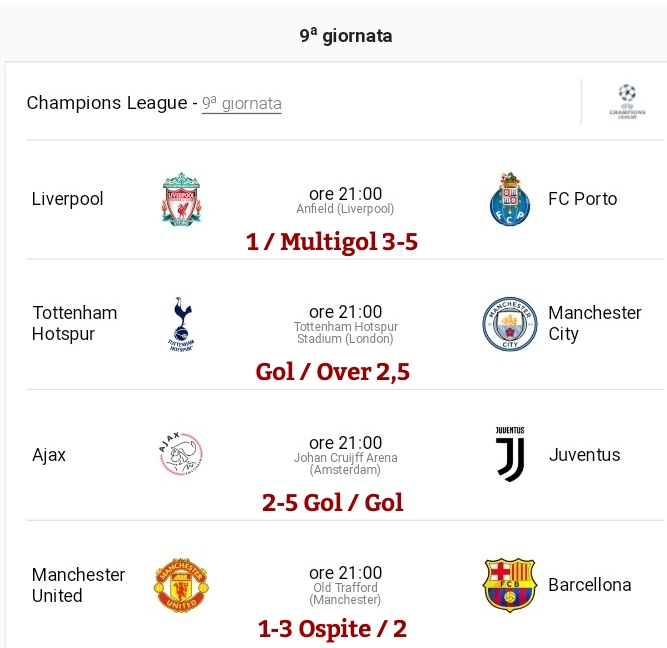Open the Tottenham Hotspur cockerel logo

pyautogui.click(x=182, y=324)
